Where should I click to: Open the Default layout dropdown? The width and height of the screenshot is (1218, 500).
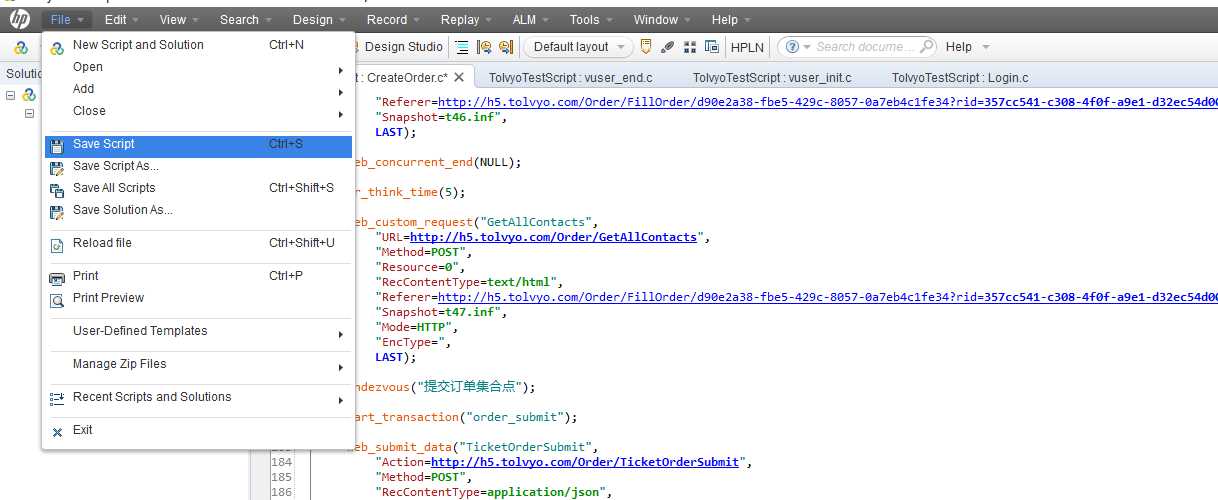(x=579, y=47)
